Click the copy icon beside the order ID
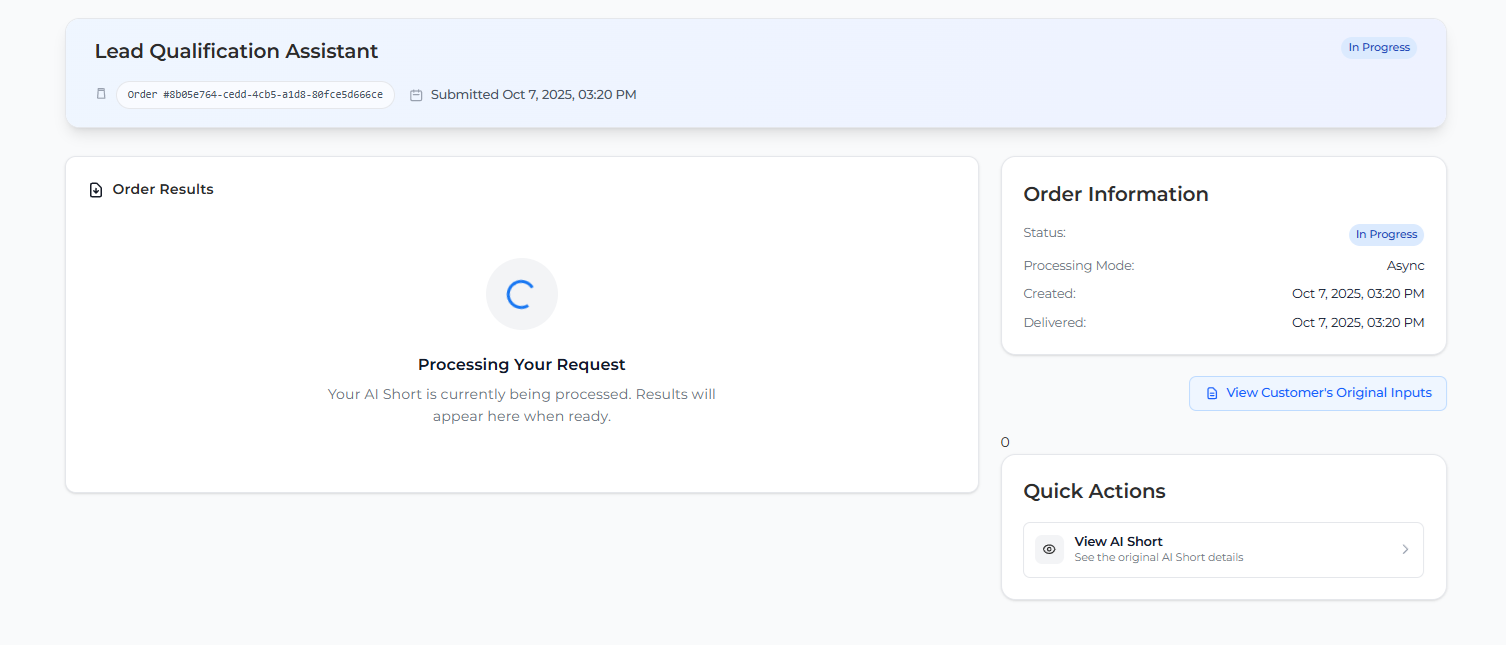 (x=101, y=94)
